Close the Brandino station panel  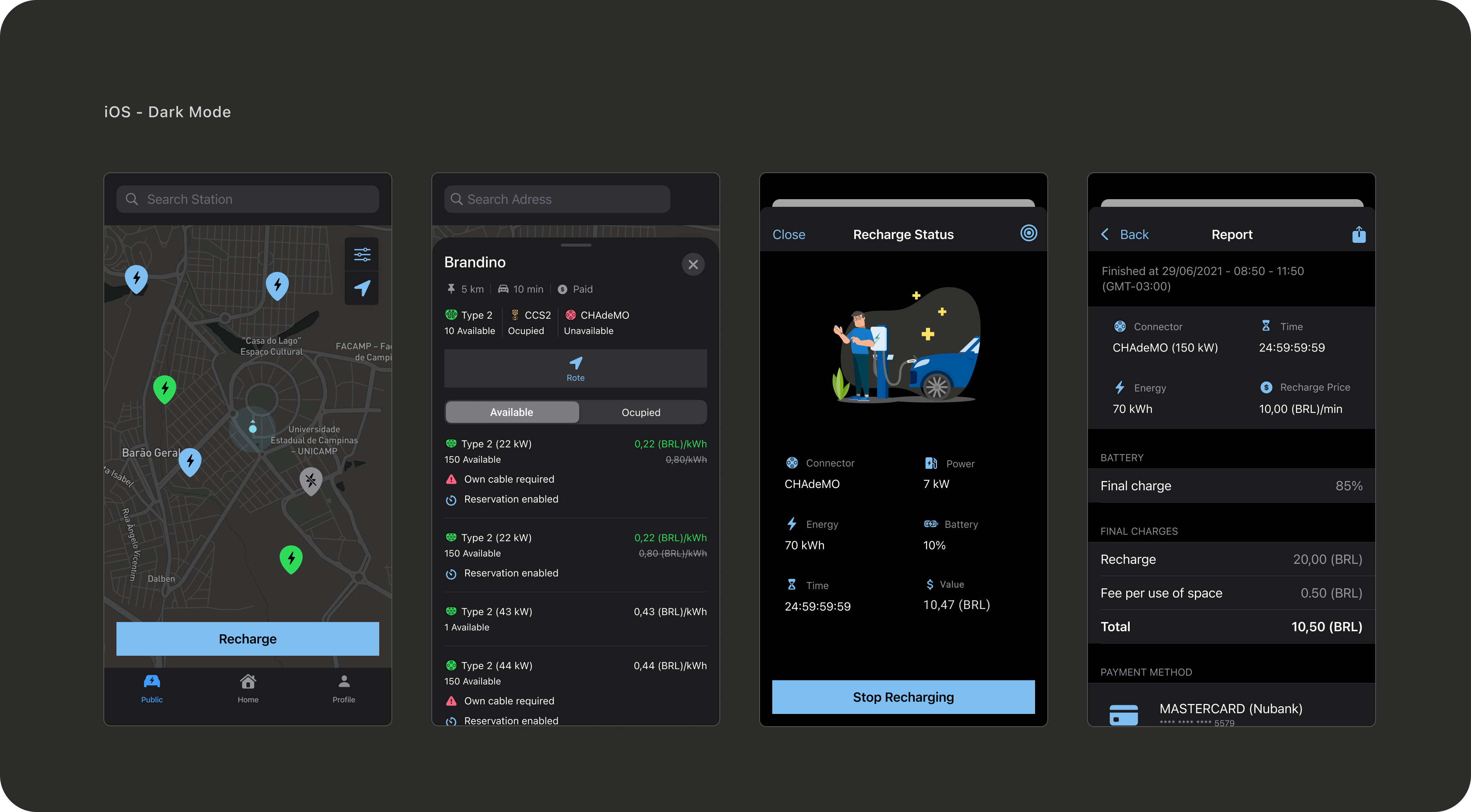tap(693, 264)
